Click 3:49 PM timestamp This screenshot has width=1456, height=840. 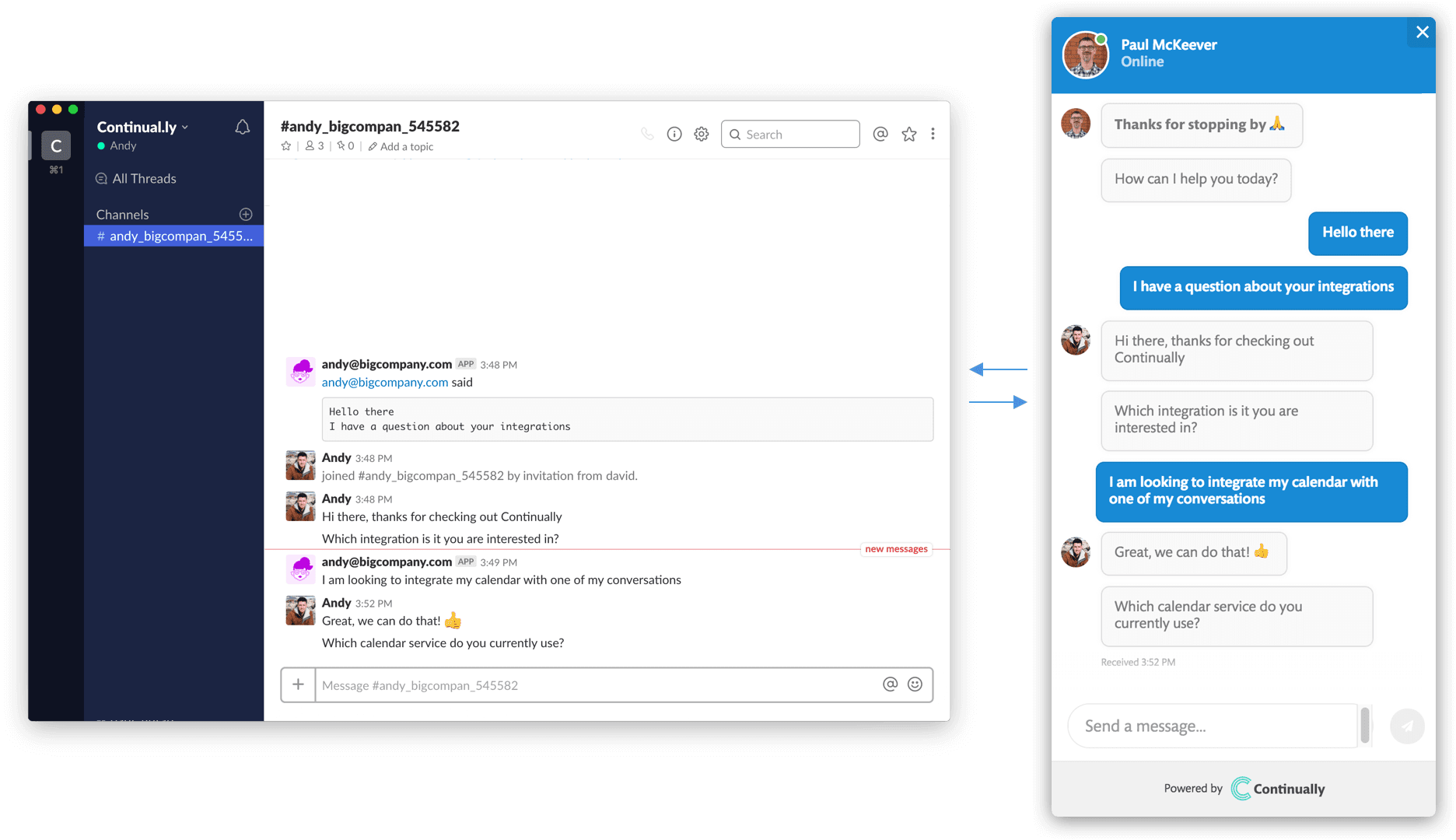(499, 562)
